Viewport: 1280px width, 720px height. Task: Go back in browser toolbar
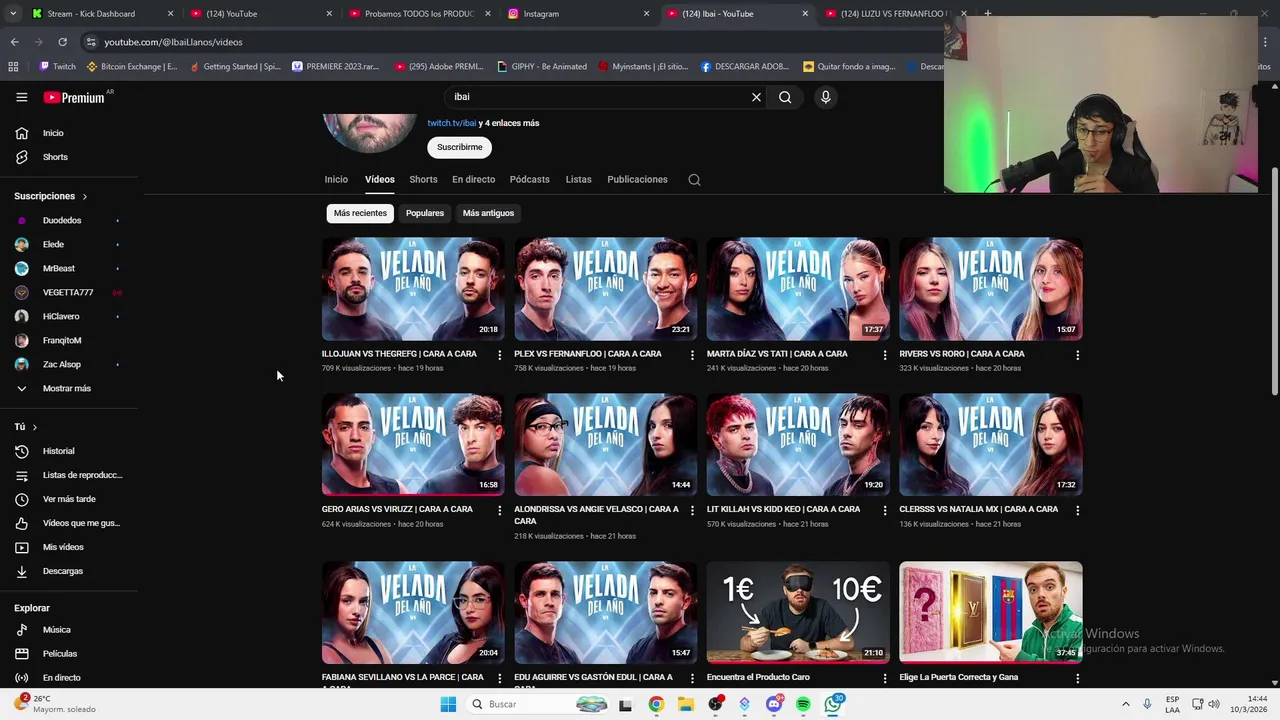click(14, 42)
